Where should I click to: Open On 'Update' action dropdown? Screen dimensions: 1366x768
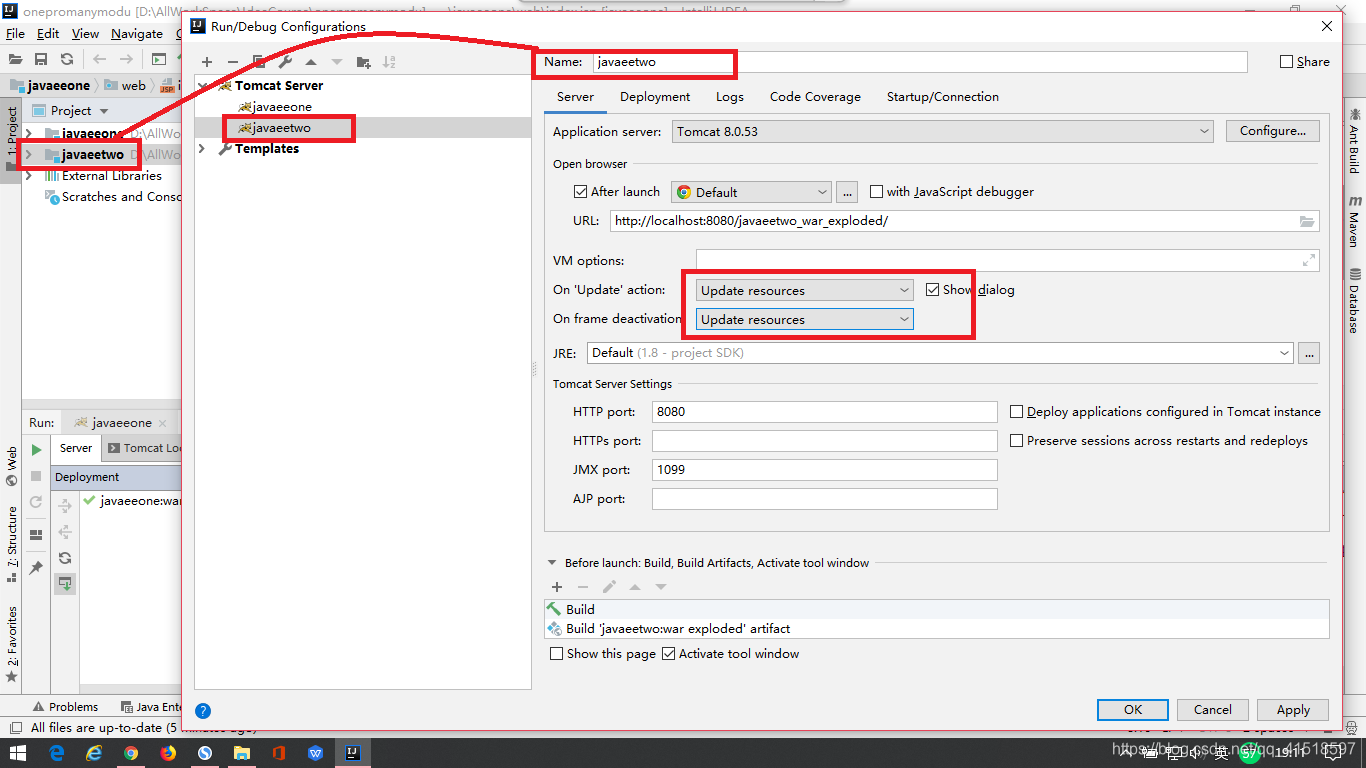tap(805, 290)
